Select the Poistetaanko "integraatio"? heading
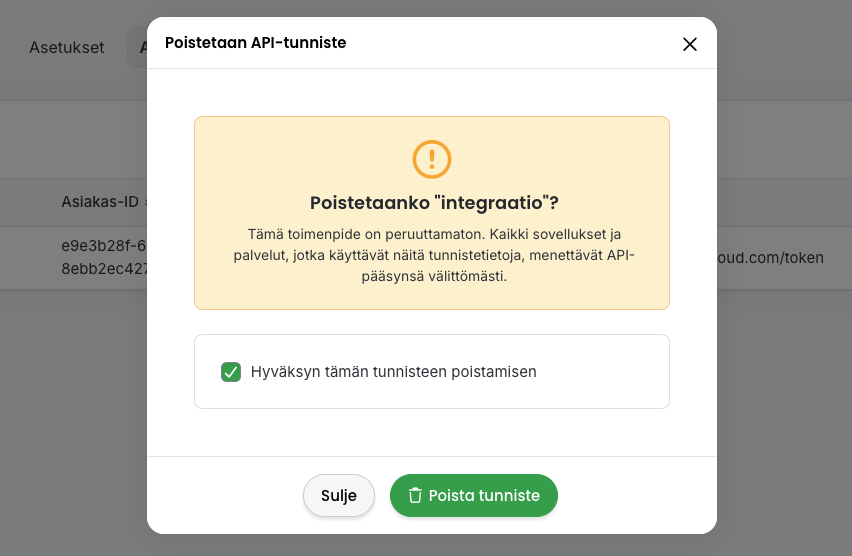 [434, 203]
